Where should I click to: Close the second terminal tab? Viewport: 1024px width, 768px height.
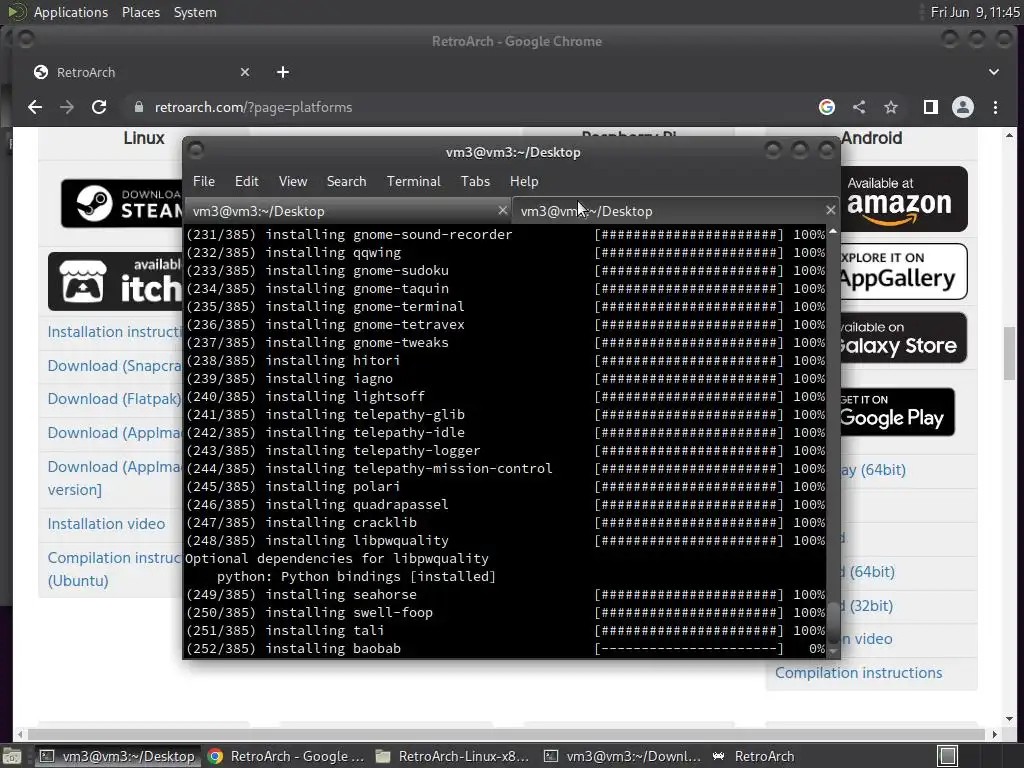point(830,210)
